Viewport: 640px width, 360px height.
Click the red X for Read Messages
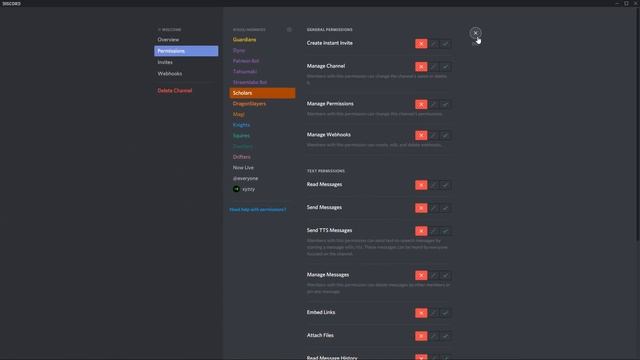pyautogui.click(x=421, y=185)
